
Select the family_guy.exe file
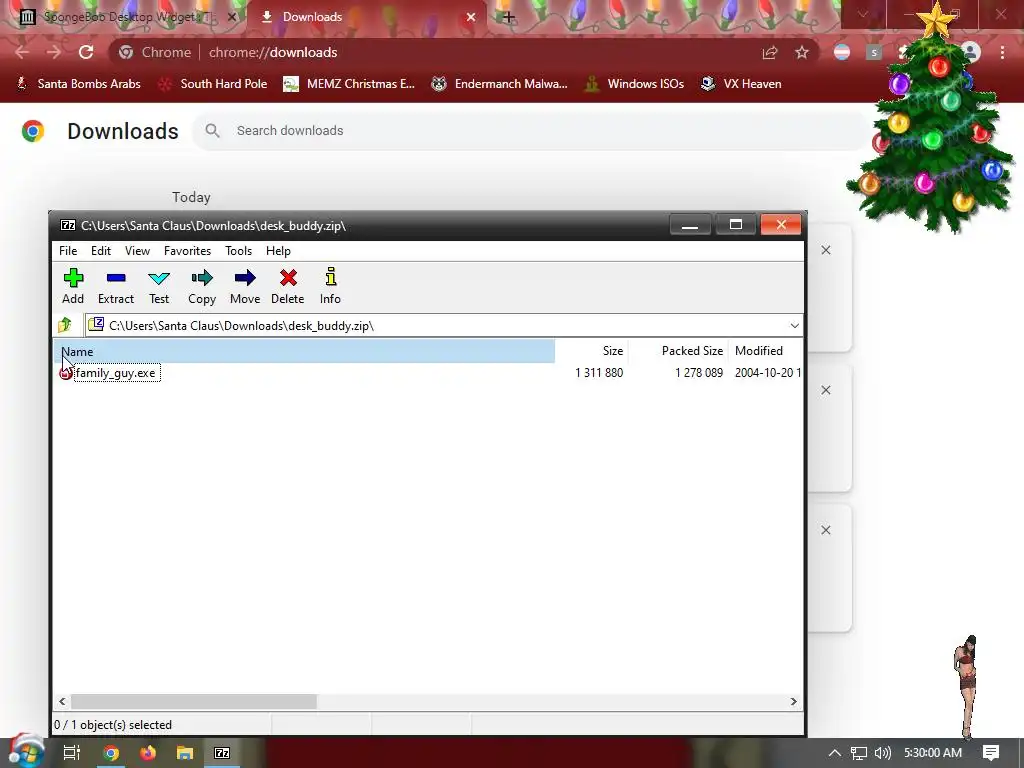(x=116, y=373)
